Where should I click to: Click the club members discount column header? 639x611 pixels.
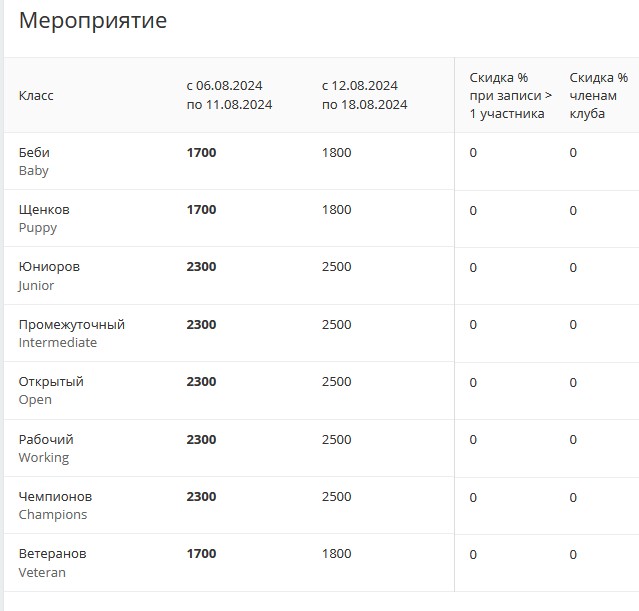(x=598, y=95)
